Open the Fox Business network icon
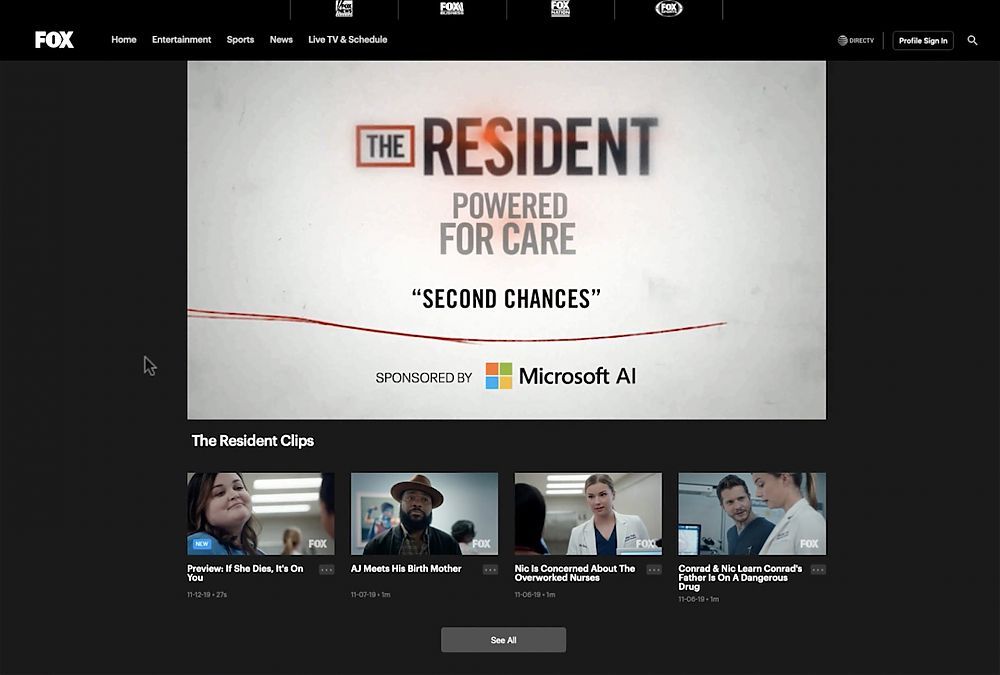Image resolution: width=1000 pixels, height=675 pixels. (x=452, y=9)
